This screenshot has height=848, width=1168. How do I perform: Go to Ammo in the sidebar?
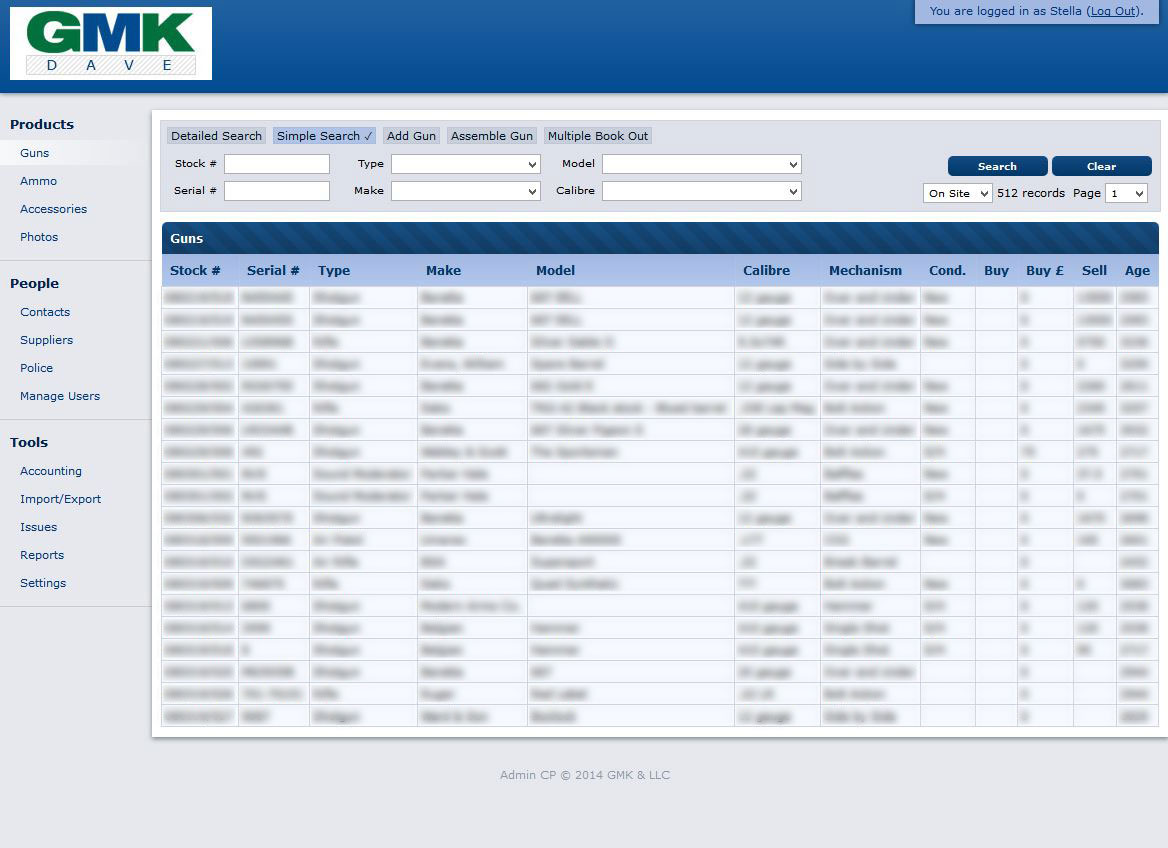click(x=39, y=181)
